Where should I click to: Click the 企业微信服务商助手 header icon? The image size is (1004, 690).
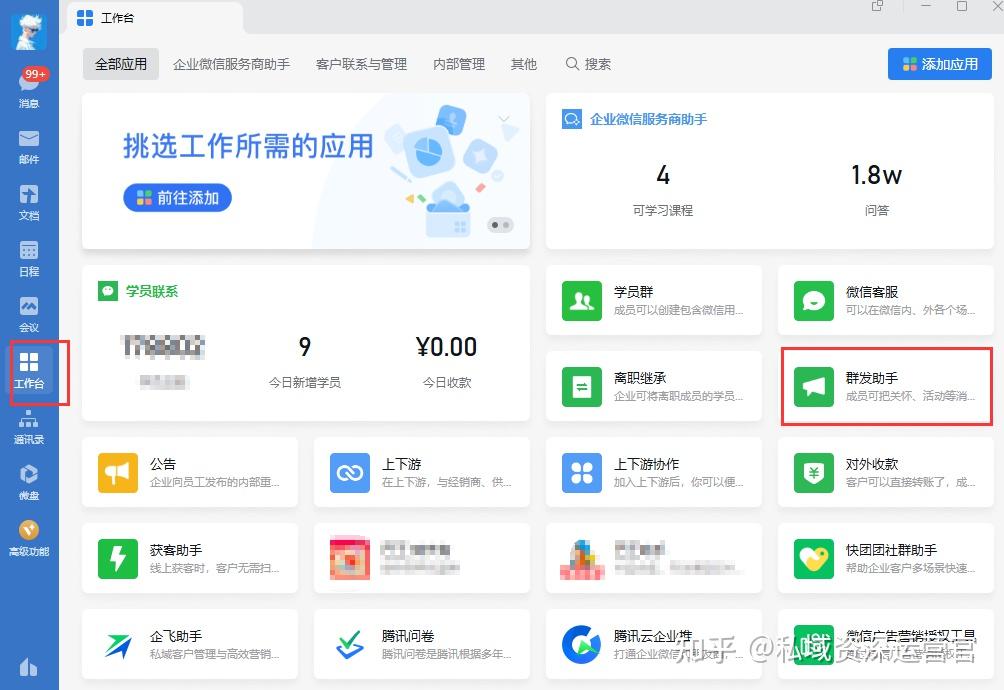point(571,119)
